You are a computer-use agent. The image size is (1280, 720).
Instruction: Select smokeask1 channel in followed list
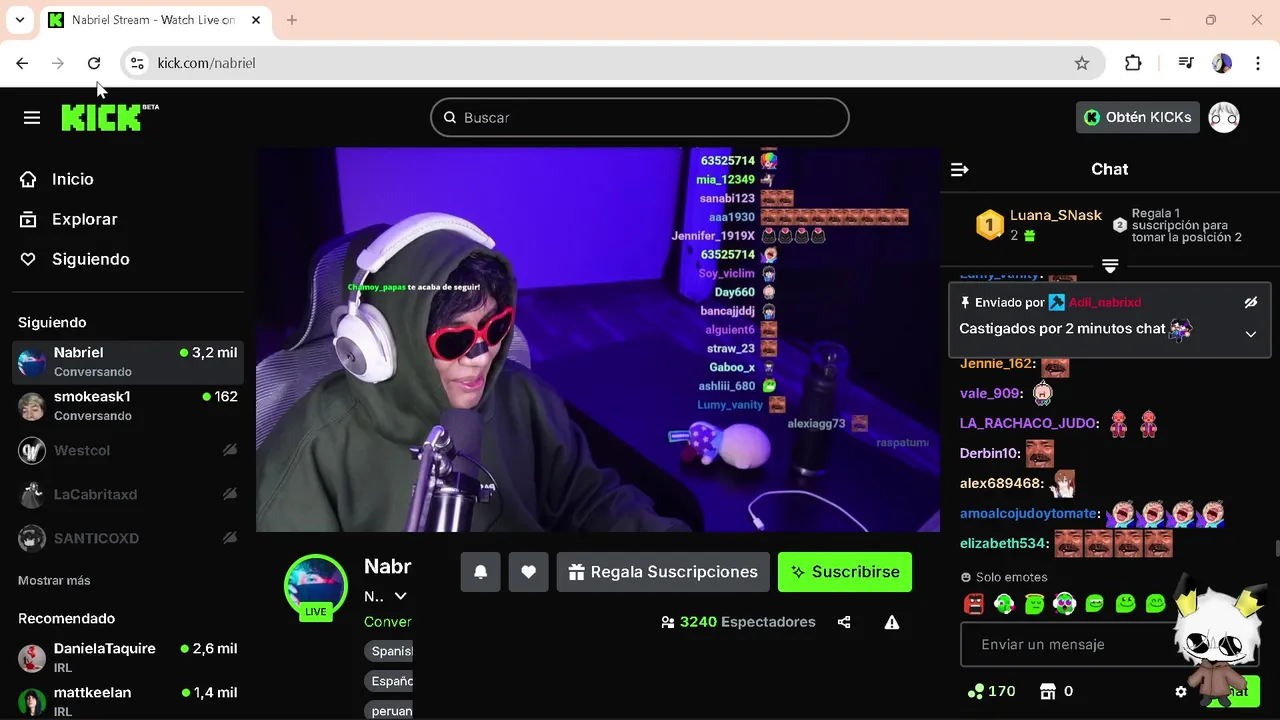(x=128, y=405)
